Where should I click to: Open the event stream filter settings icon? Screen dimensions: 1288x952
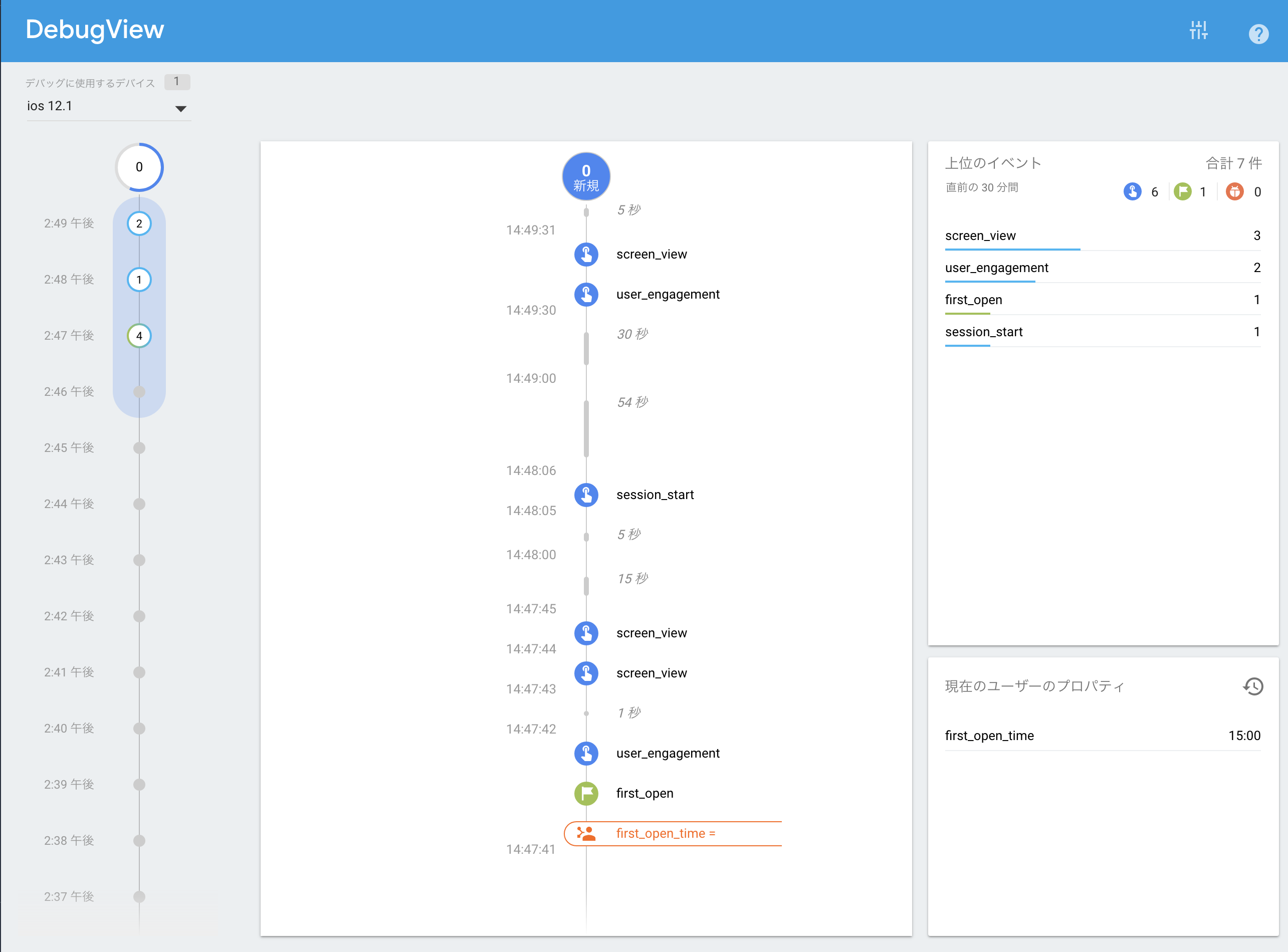(1199, 31)
